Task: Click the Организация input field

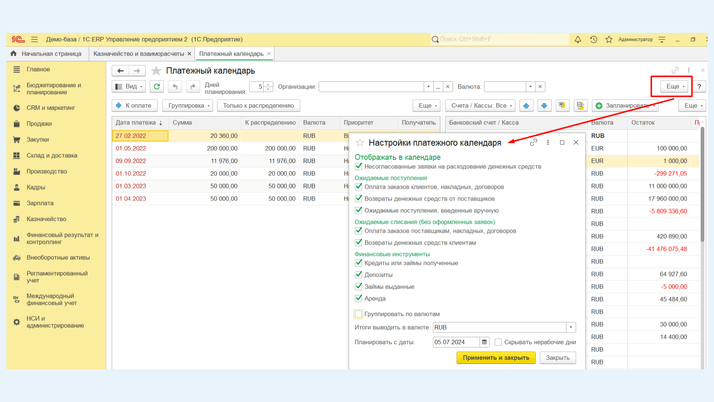Action: (x=370, y=87)
